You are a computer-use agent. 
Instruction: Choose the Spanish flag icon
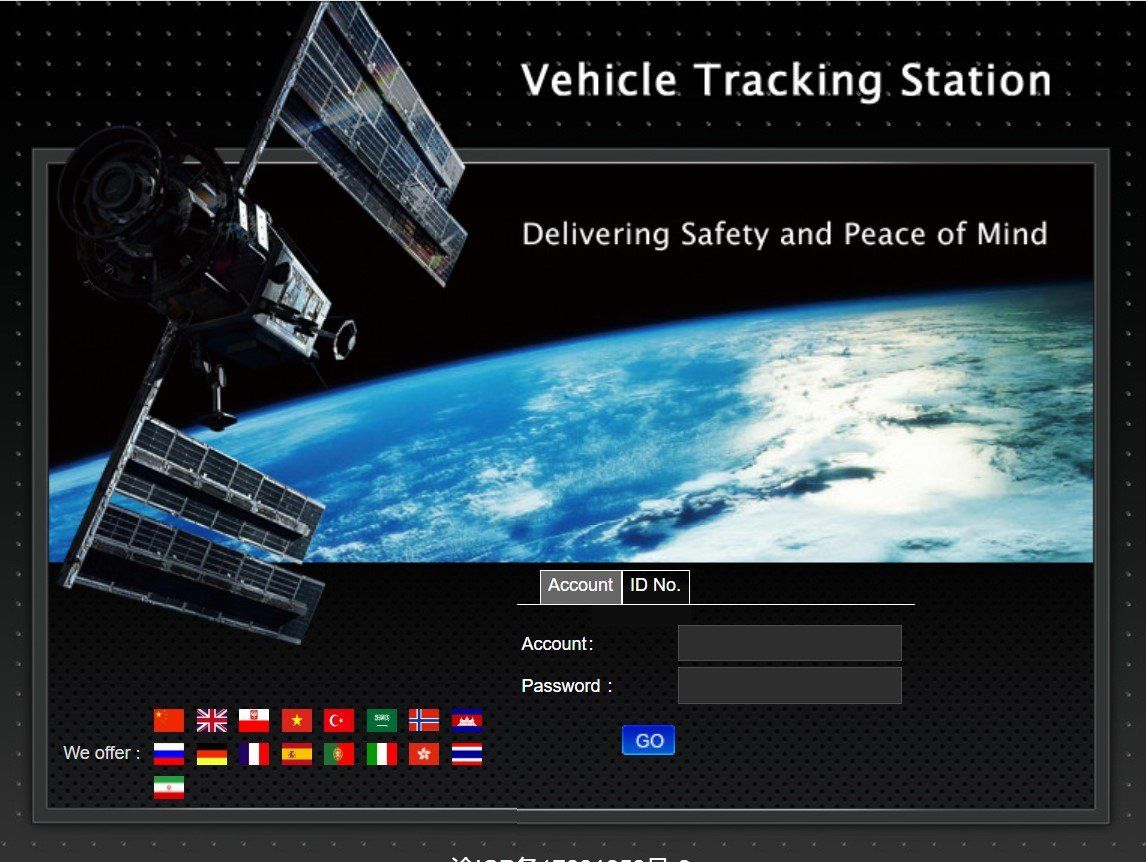click(297, 754)
